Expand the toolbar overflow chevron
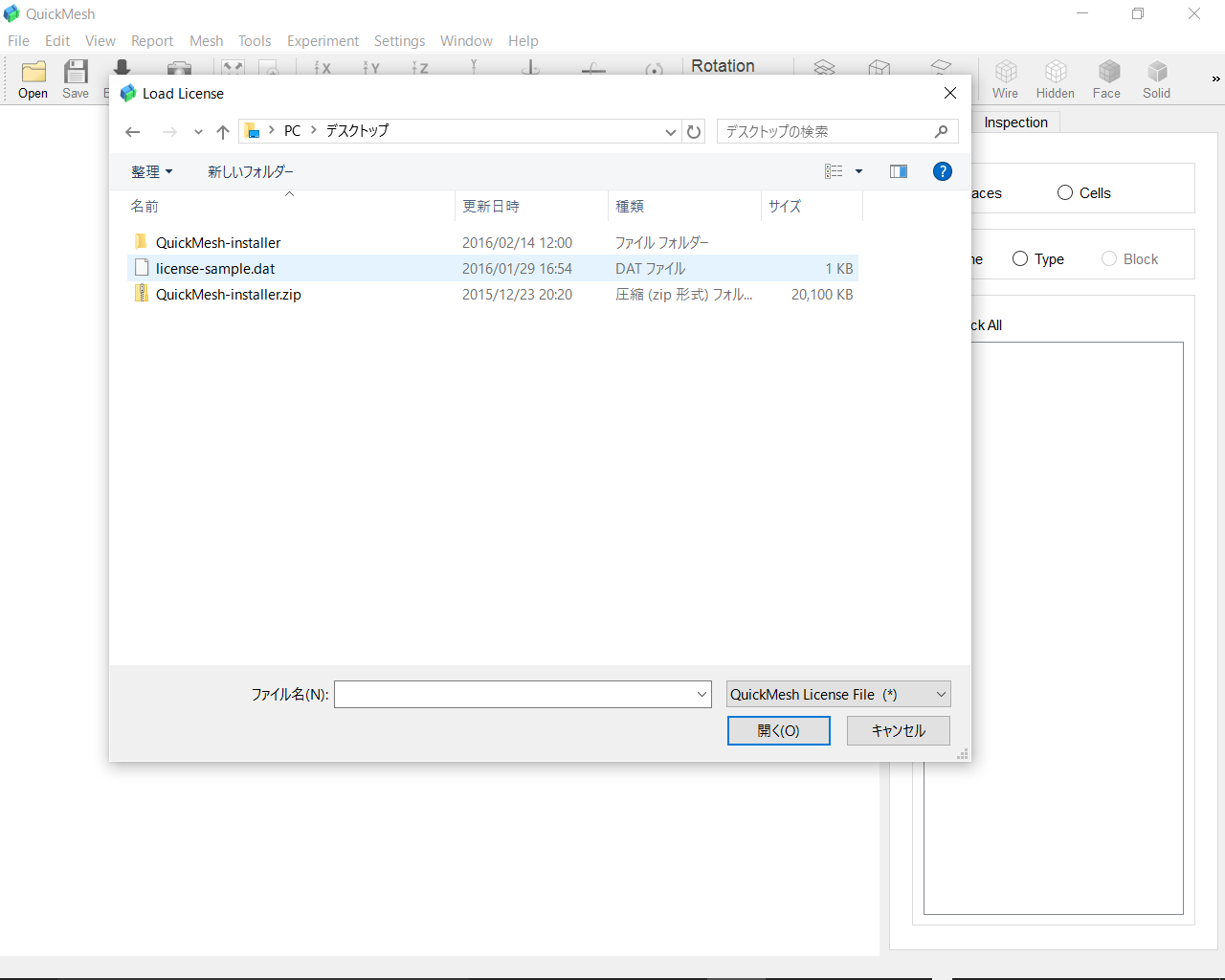This screenshot has height=980, width=1225. [1215, 79]
